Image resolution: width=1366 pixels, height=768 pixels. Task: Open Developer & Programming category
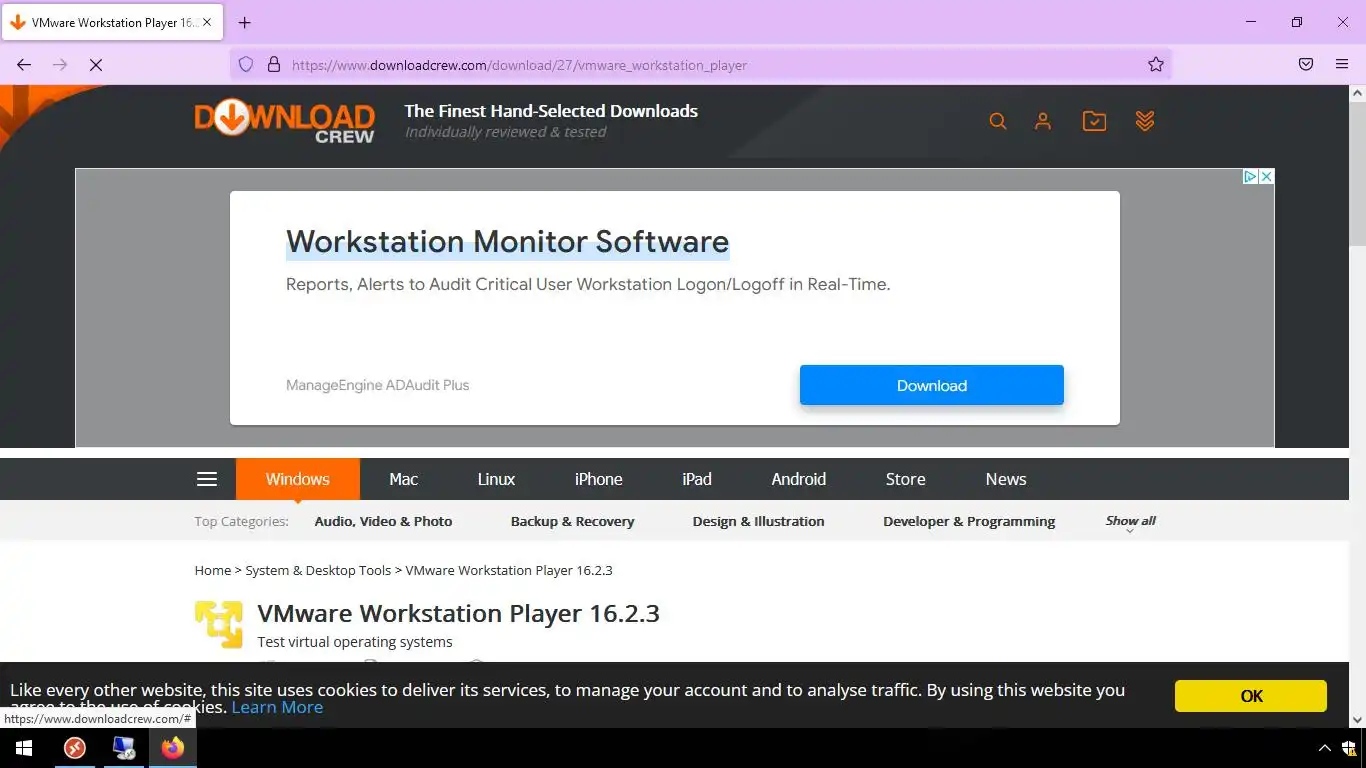coord(969,521)
